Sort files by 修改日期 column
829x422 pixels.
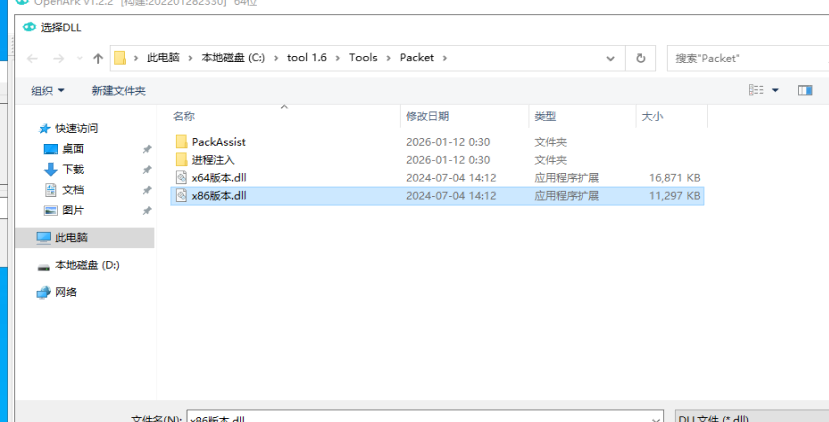[x=427, y=117]
